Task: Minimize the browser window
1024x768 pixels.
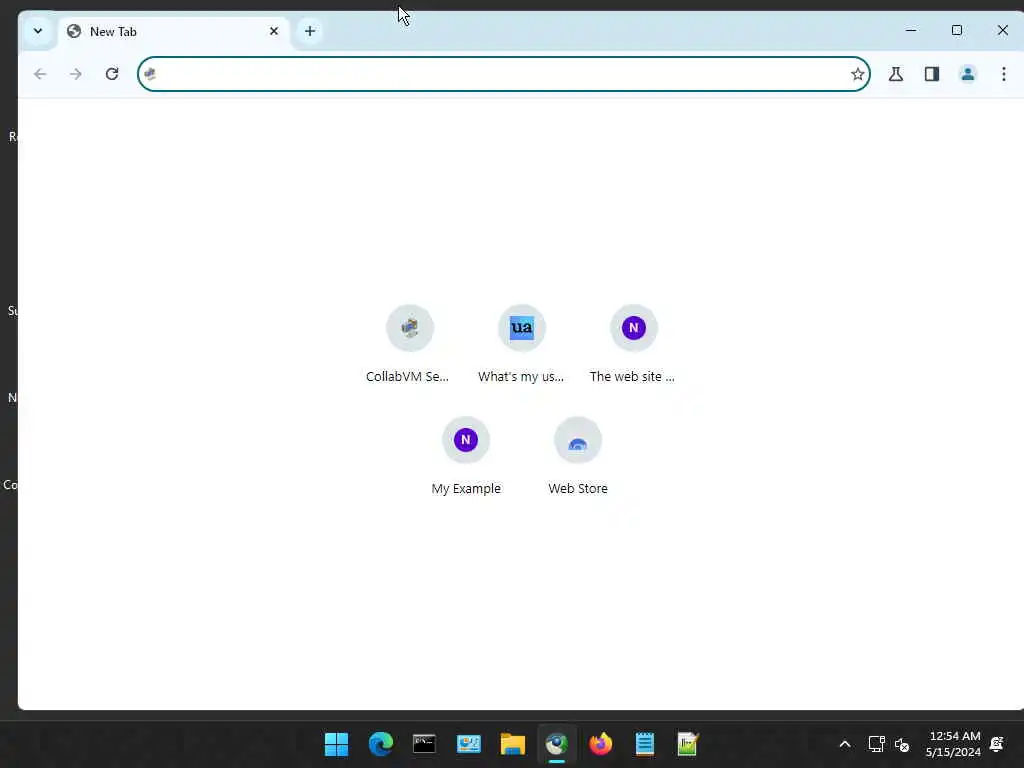Action: tap(910, 30)
